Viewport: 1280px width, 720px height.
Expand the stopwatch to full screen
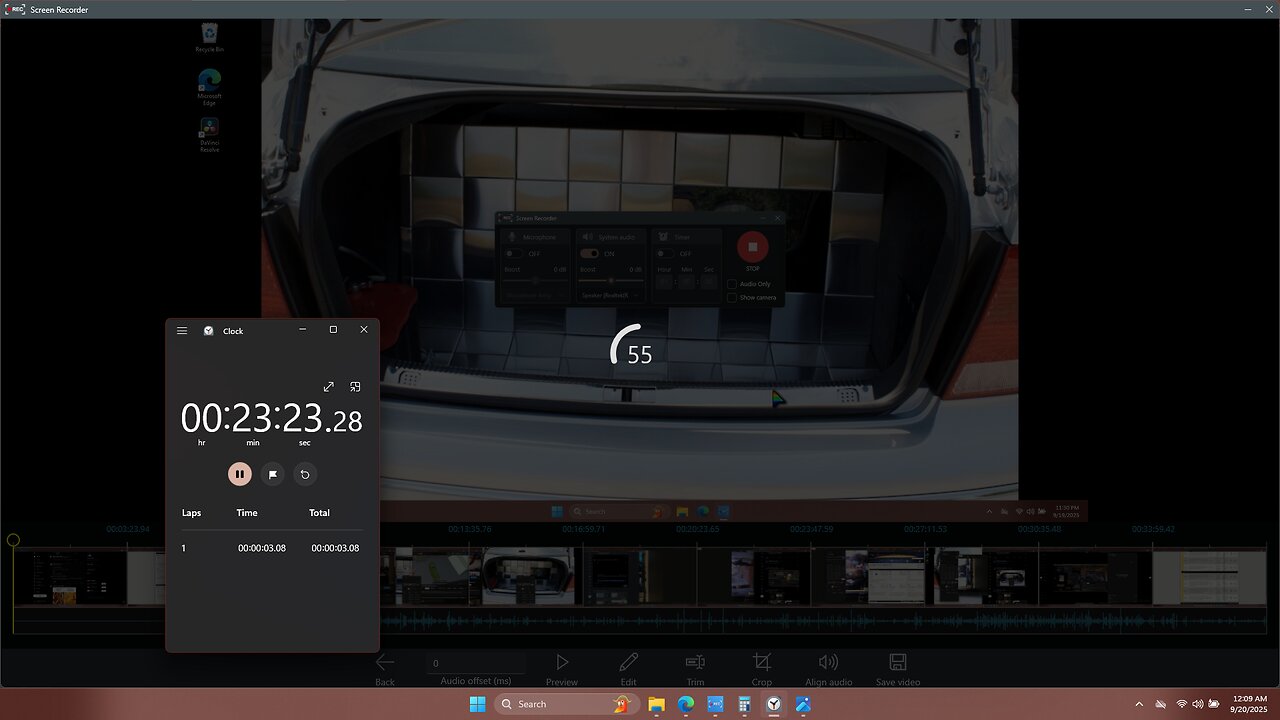pos(328,387)
